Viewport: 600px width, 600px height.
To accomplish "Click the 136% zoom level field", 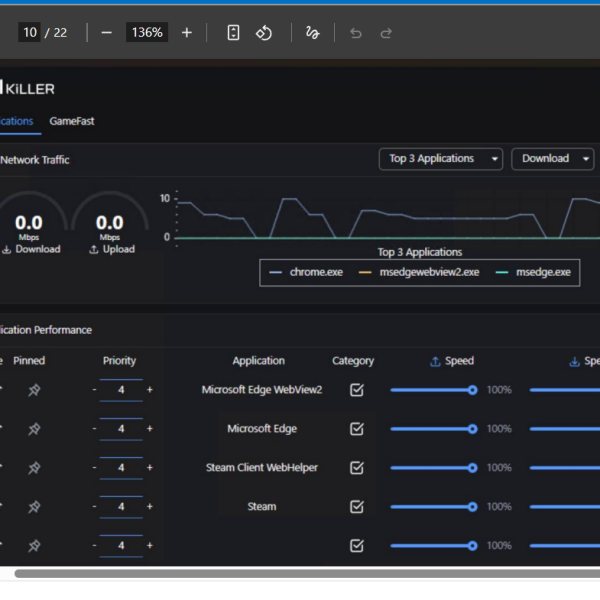I will 147,33.
